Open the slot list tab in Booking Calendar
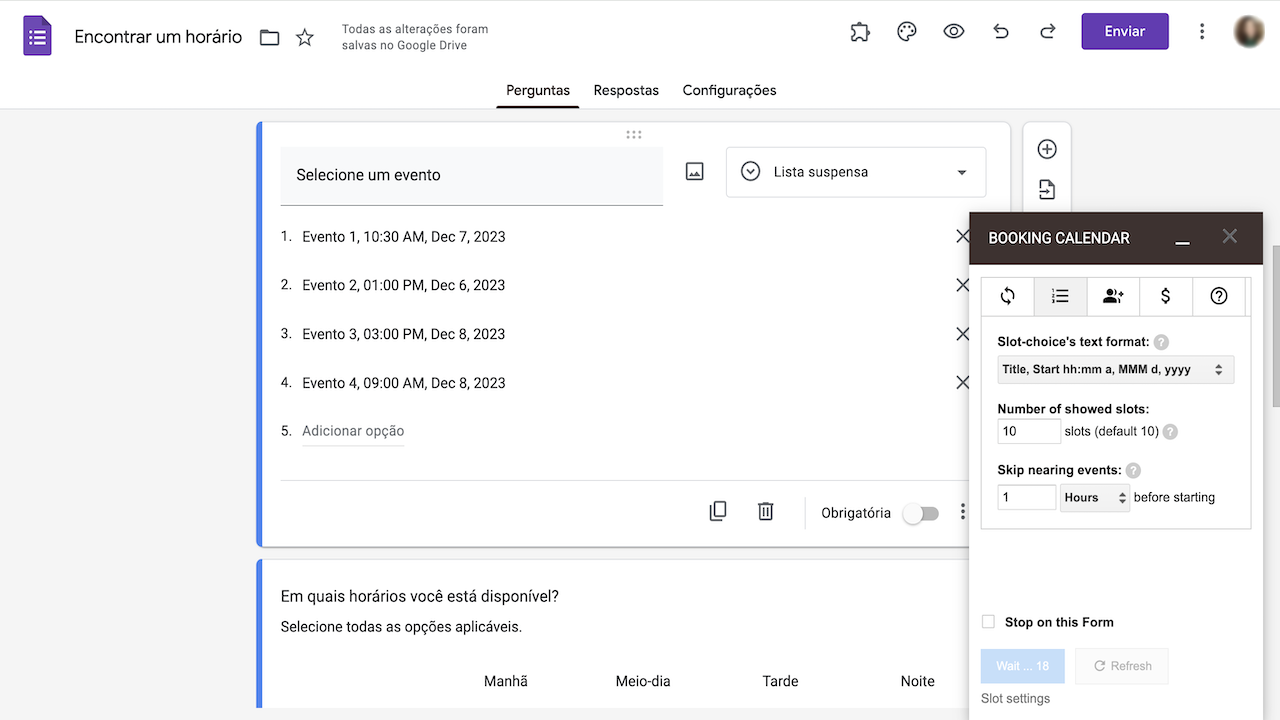 point(1061,296)
